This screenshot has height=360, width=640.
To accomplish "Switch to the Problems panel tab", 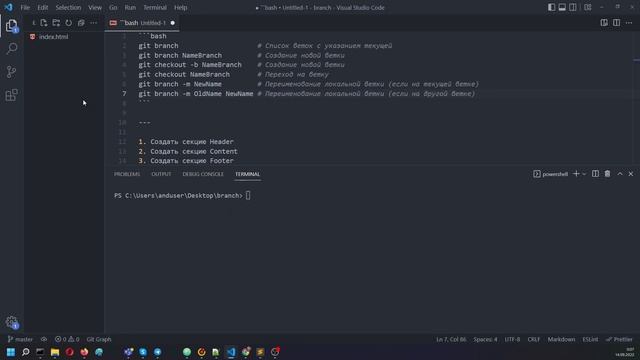I will (127, 174).
